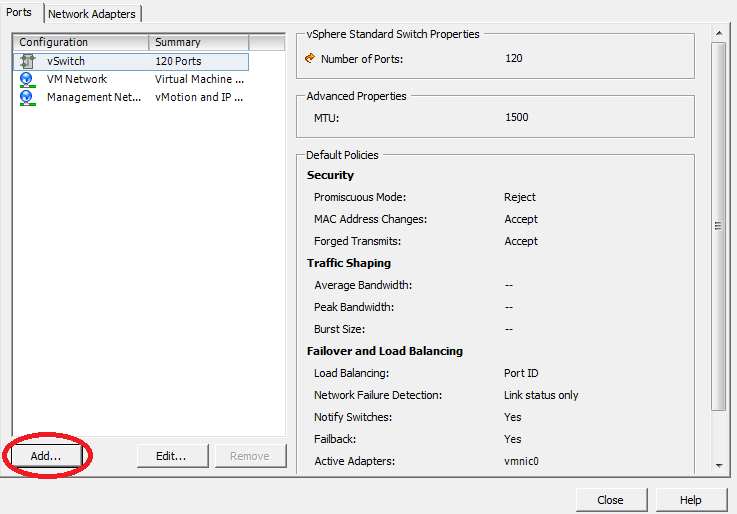Click the Number of Ports label
This screenshot has height=514, width=737.
pos(362,59)
